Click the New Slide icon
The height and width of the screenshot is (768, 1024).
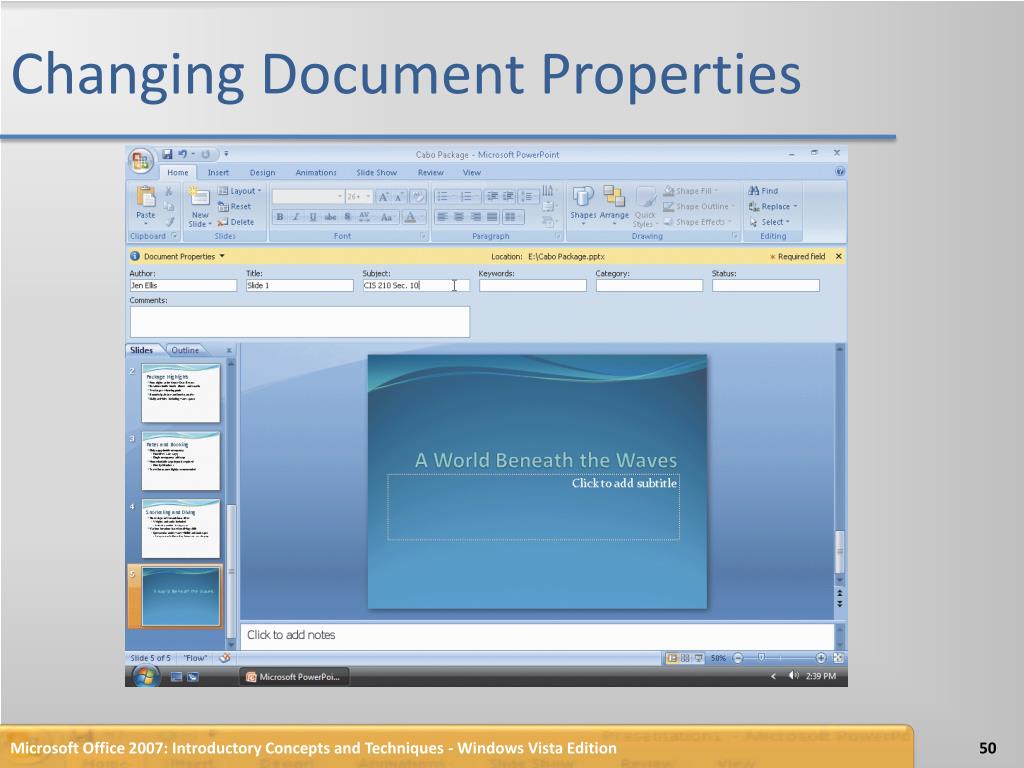coord(199,196)
